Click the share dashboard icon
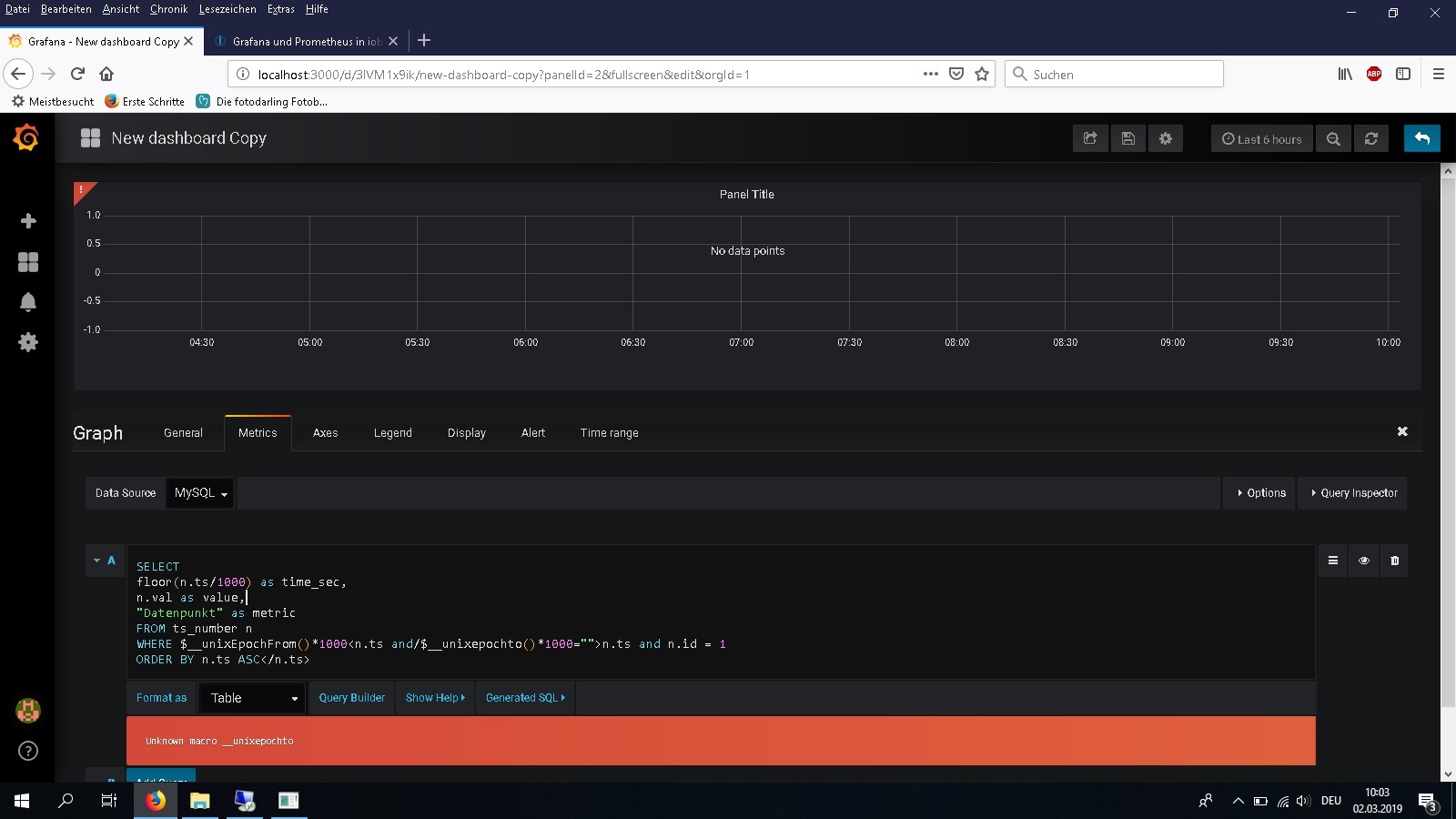1456x819 pixels. click(x=1090, y=138)
